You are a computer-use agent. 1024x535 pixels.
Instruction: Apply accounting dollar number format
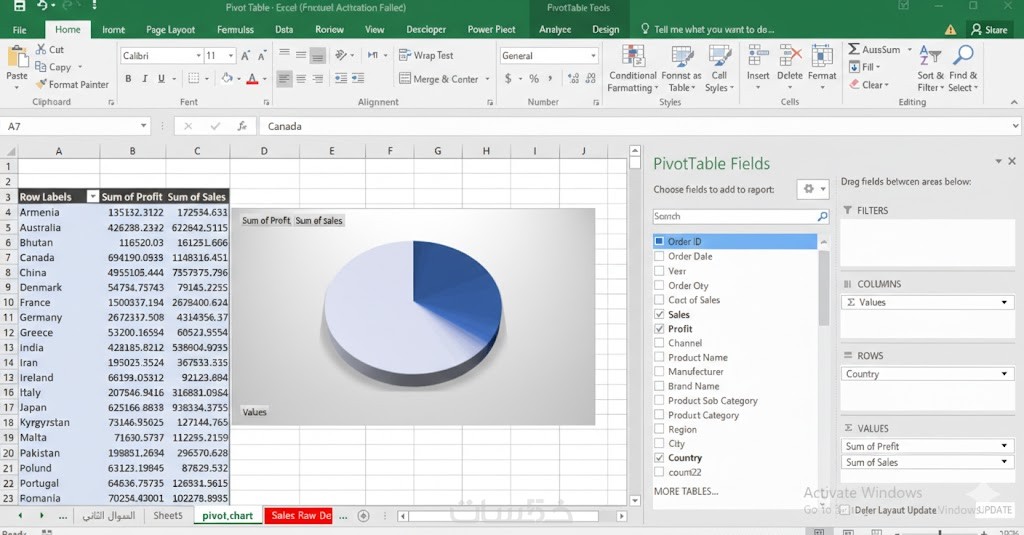[x=508, y=78]
